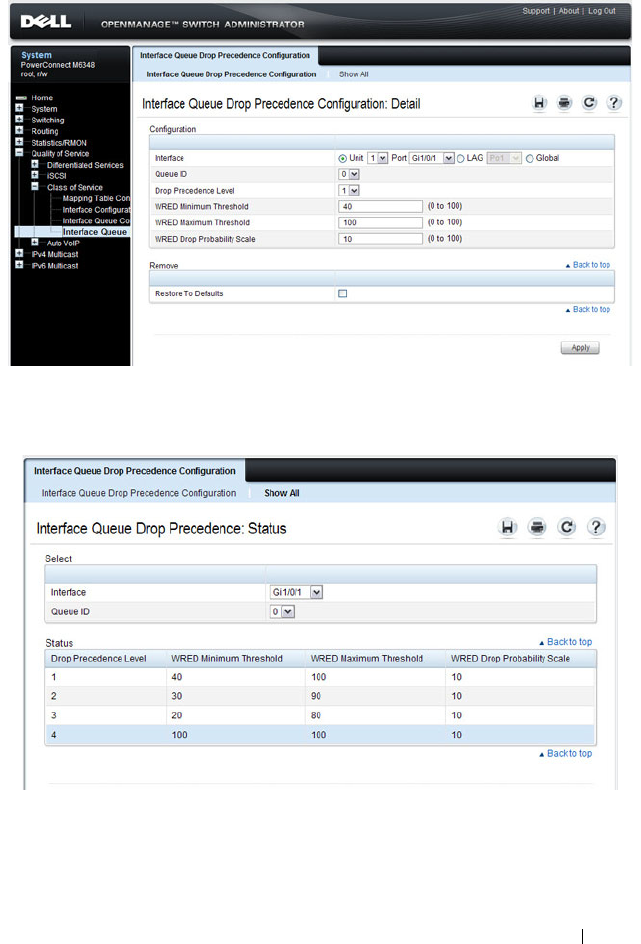The width and height of the screenshot is (641, 944).
Task: Open Help icon in Status page header
Action: click(x=596, y=527)
